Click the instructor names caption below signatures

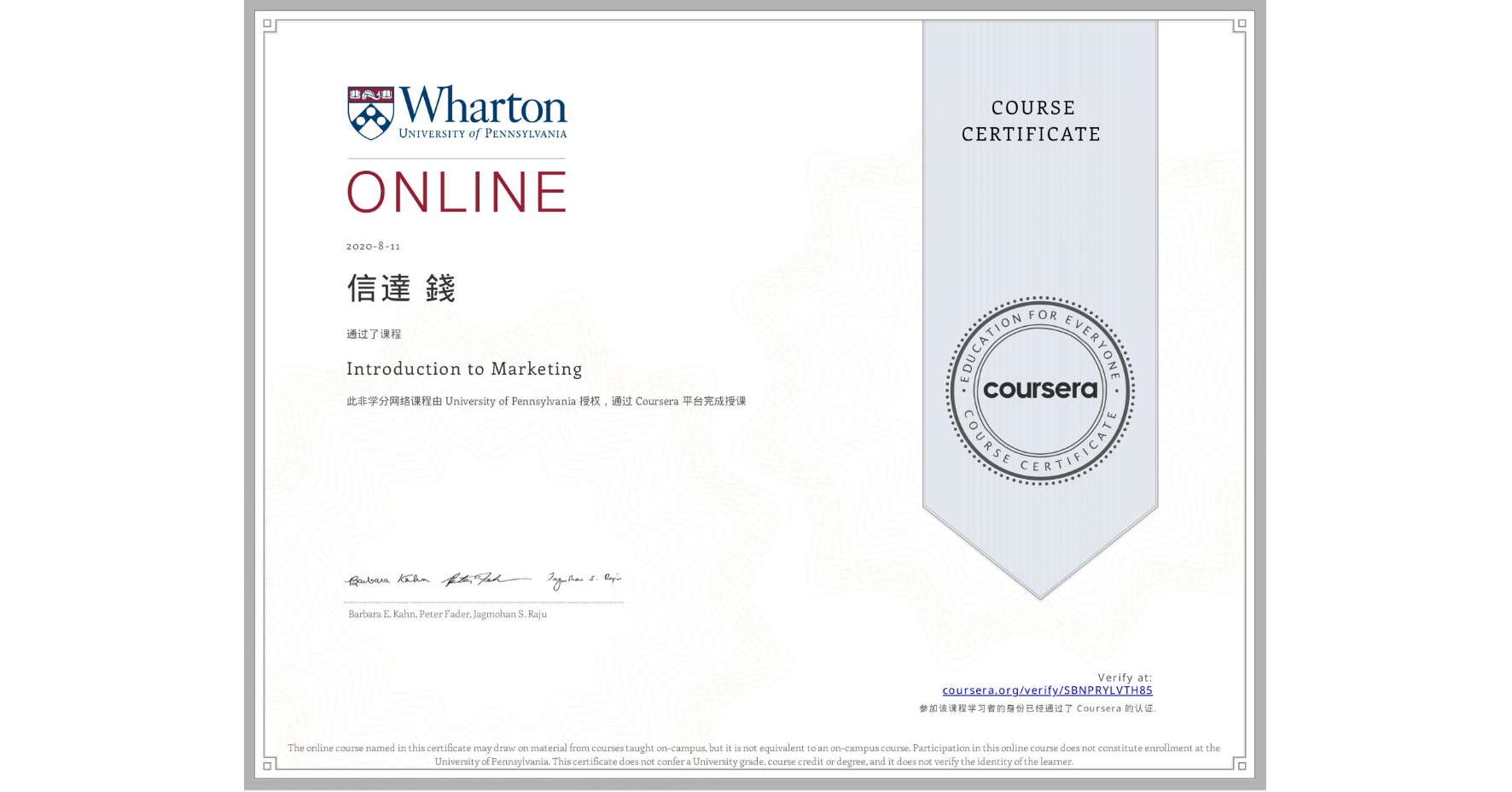click(x=446, y=614)
